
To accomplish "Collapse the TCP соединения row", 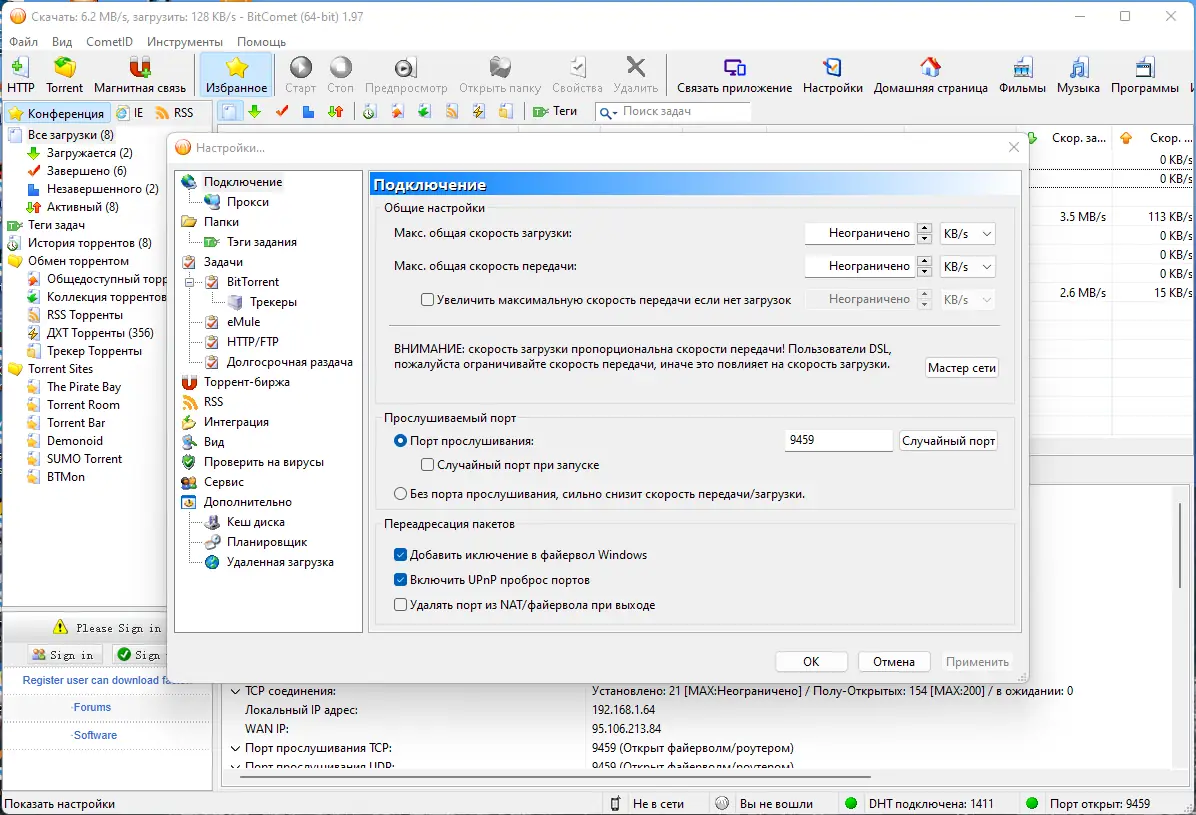I will pos(236,691).
